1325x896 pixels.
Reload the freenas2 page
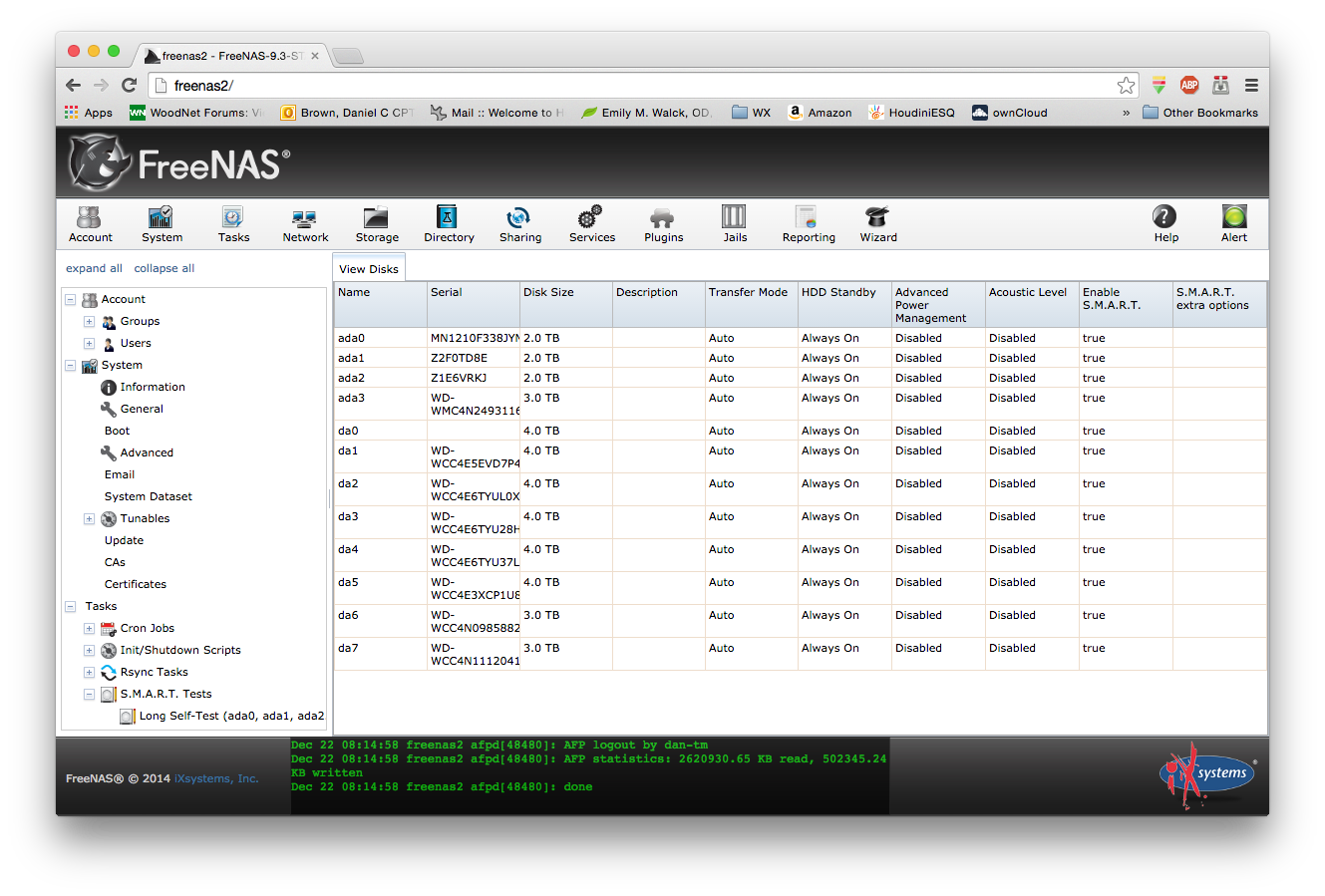(x=129, y=85)
